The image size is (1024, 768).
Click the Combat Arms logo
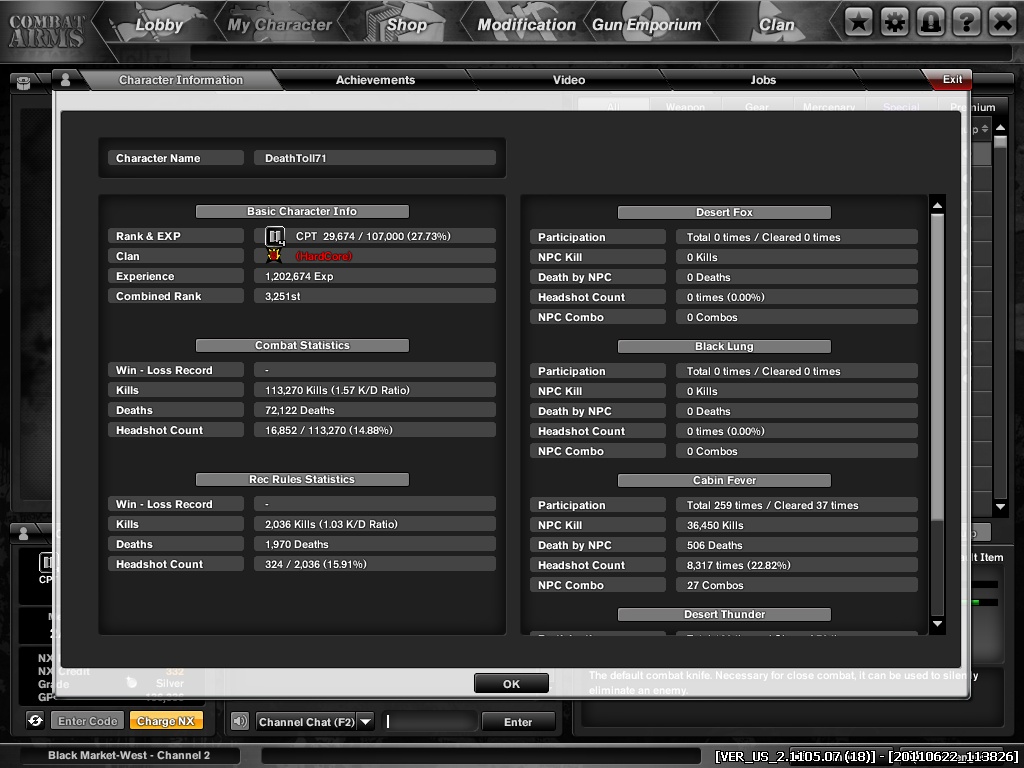click(46, 30)
